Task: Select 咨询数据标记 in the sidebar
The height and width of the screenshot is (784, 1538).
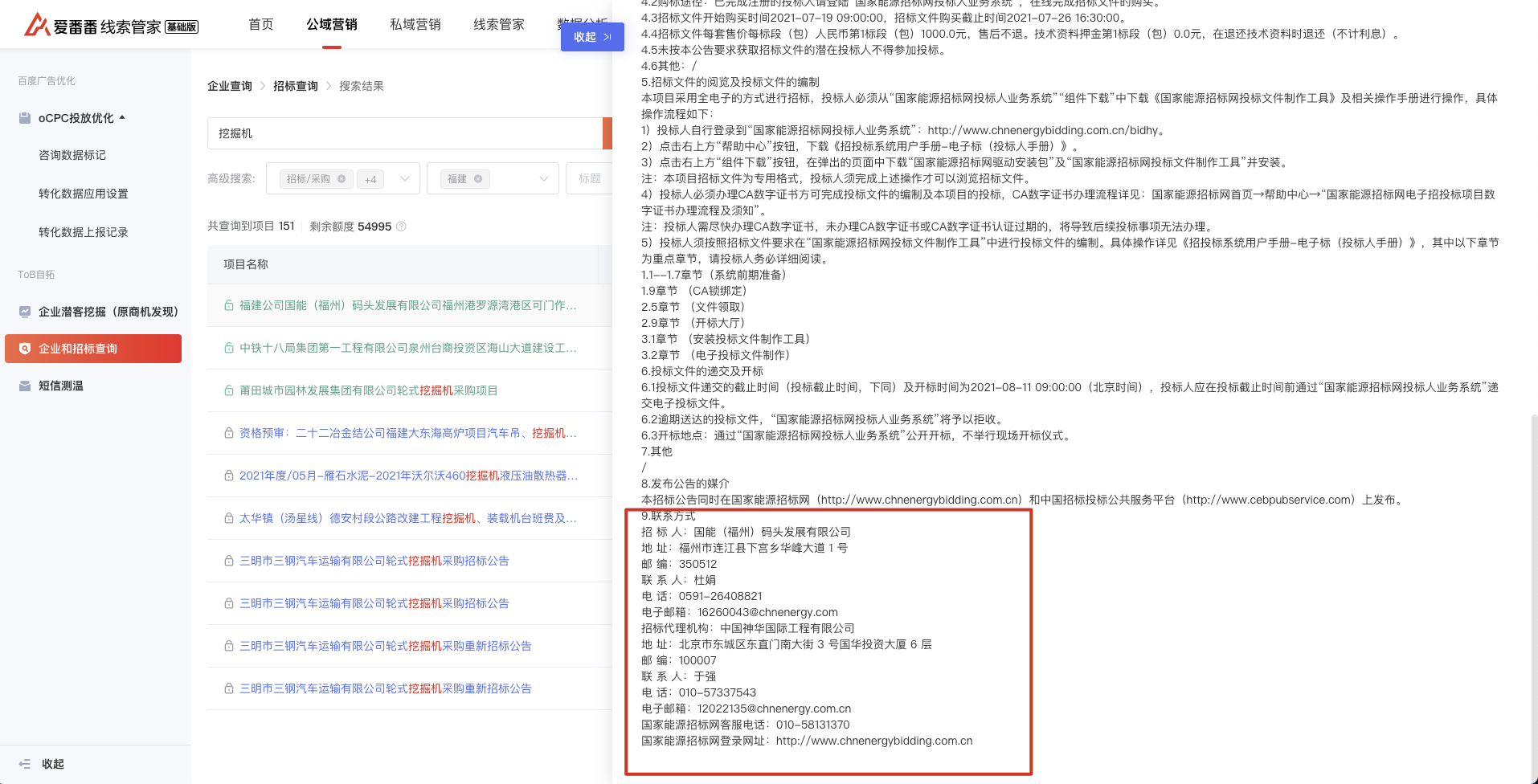Action: click(72, 155)
